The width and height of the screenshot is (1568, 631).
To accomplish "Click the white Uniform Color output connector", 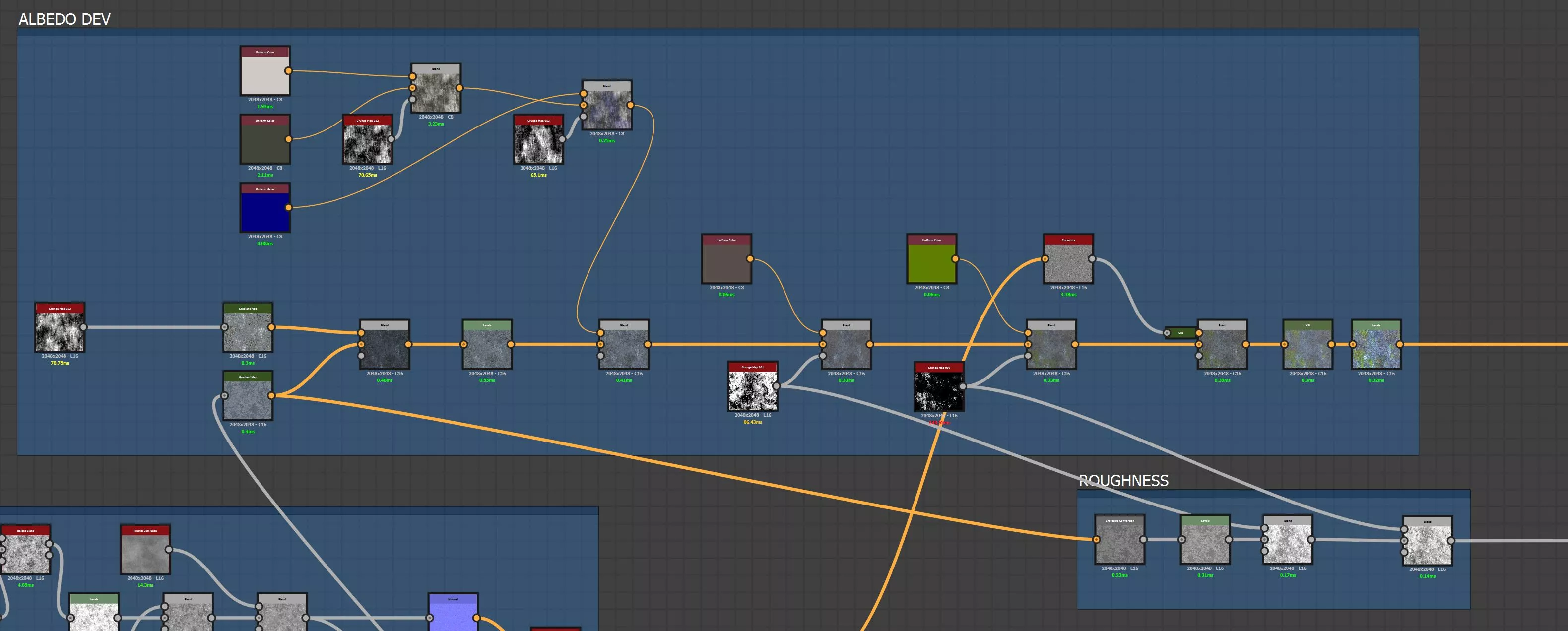I will pyautogui.click(x=288, y=71).
